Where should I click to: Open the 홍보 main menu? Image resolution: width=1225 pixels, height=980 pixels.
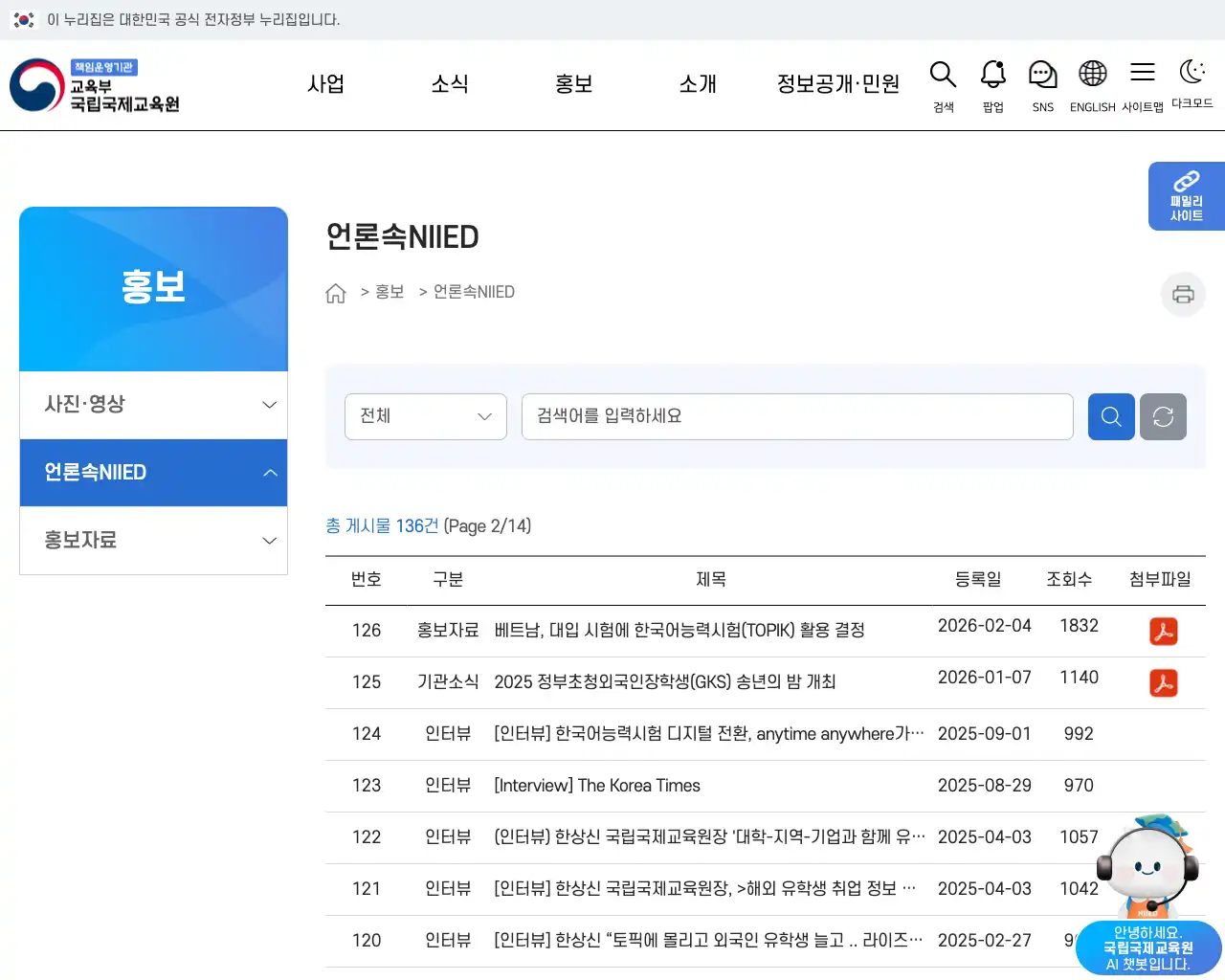pyautogui.click(x=574, y=84)
